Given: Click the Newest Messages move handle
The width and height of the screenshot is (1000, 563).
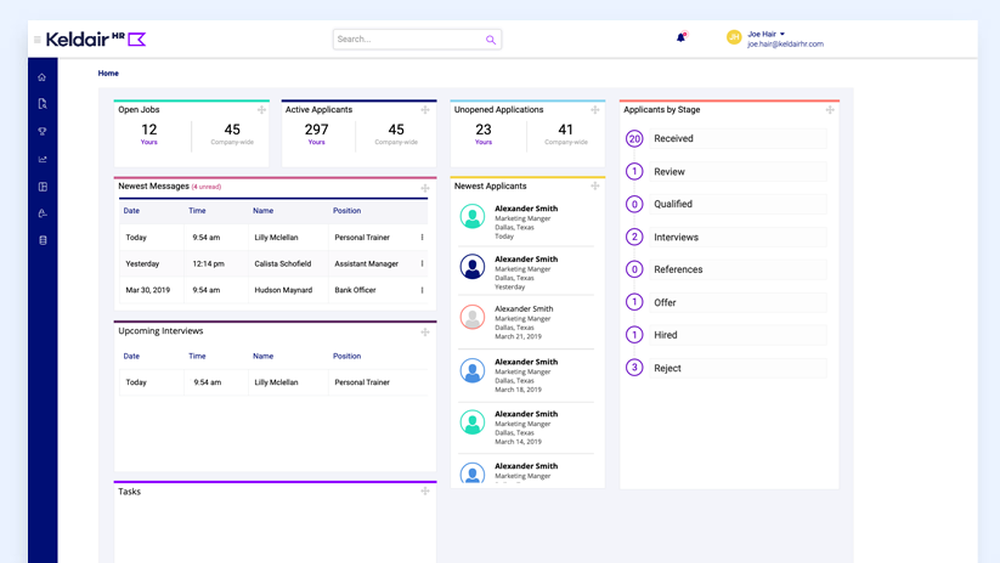Looking at the screenshot, I should [x=425, y=188].
